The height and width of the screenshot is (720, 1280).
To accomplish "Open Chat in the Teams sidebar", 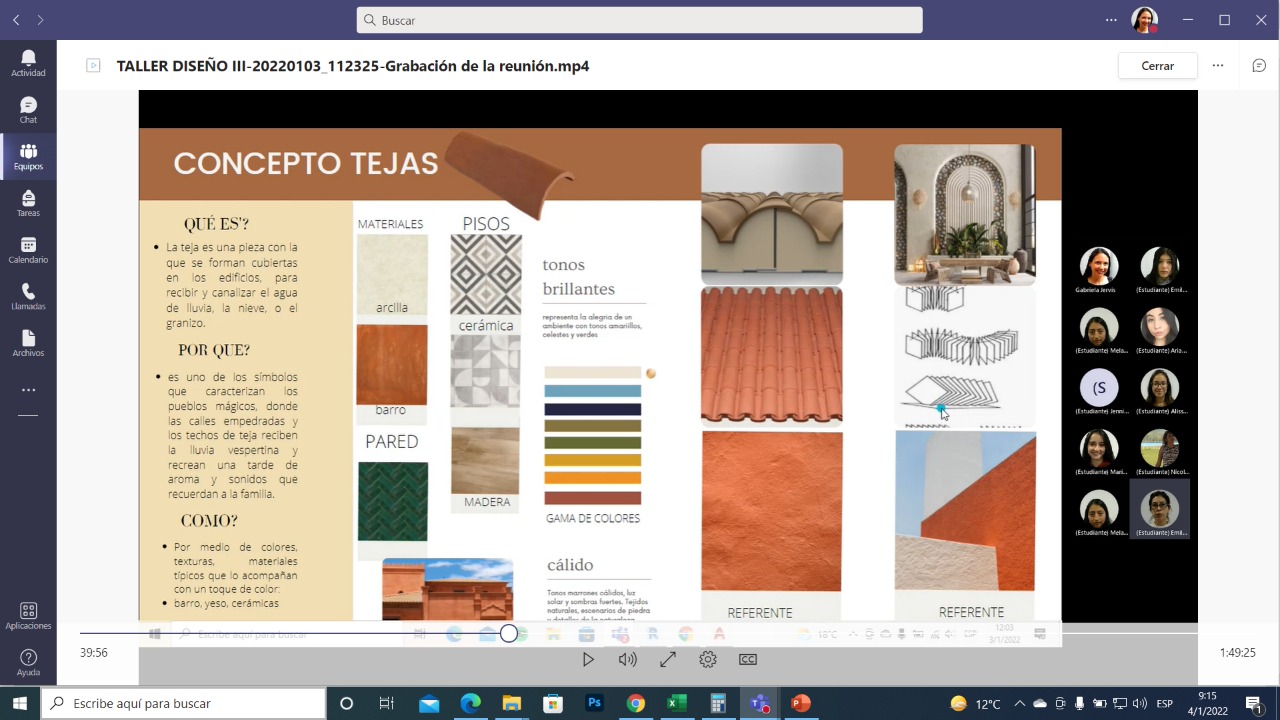I will [28, 110].
